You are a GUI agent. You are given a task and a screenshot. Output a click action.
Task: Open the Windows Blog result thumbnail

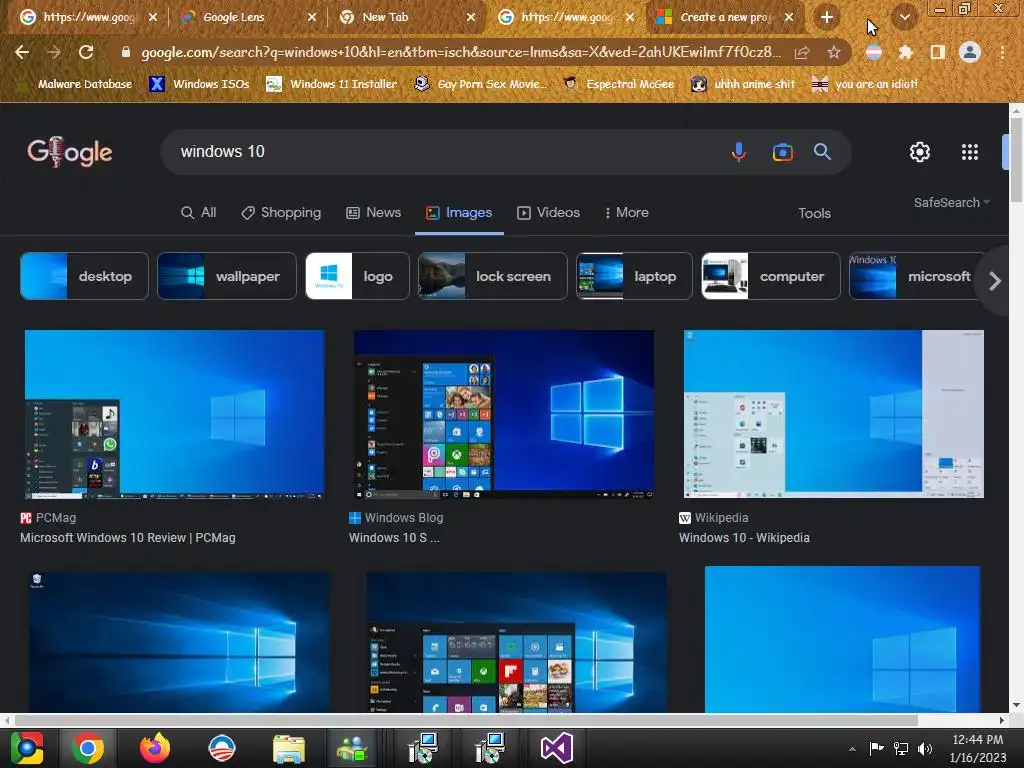pyautogui.click(x=504, y=414)
